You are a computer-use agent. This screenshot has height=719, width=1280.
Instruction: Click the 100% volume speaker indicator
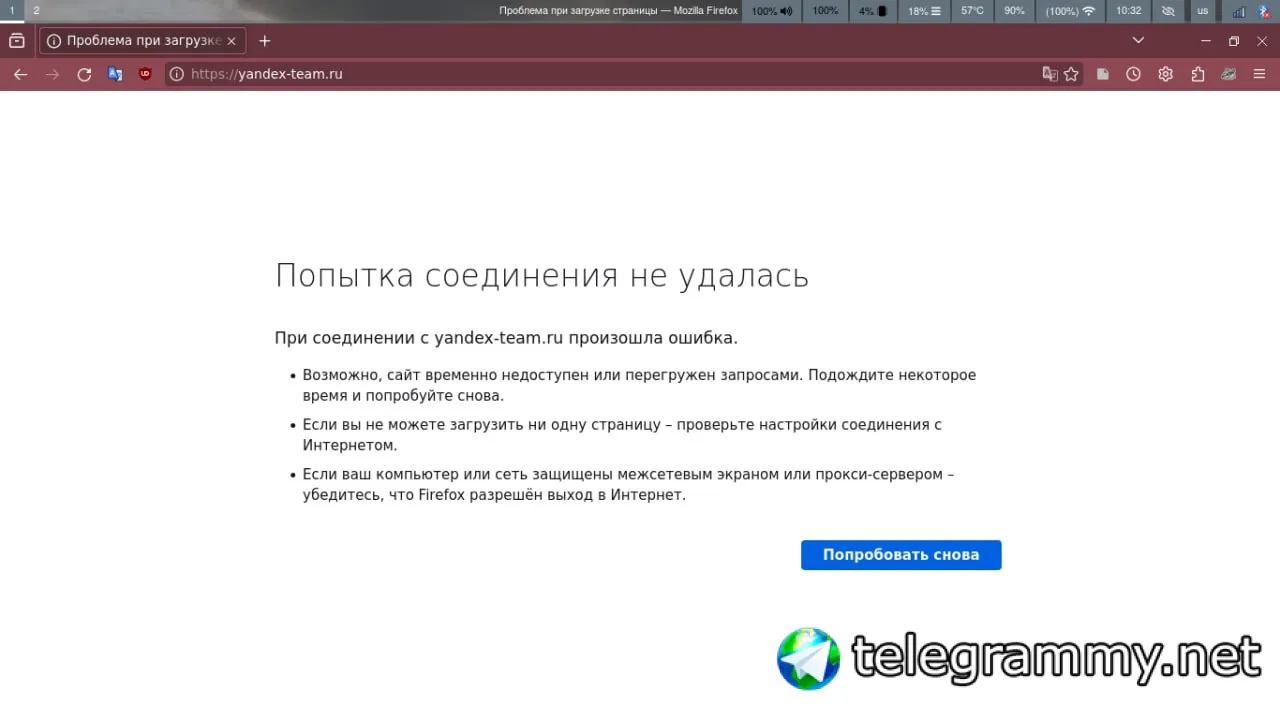[x=771, y=11]
